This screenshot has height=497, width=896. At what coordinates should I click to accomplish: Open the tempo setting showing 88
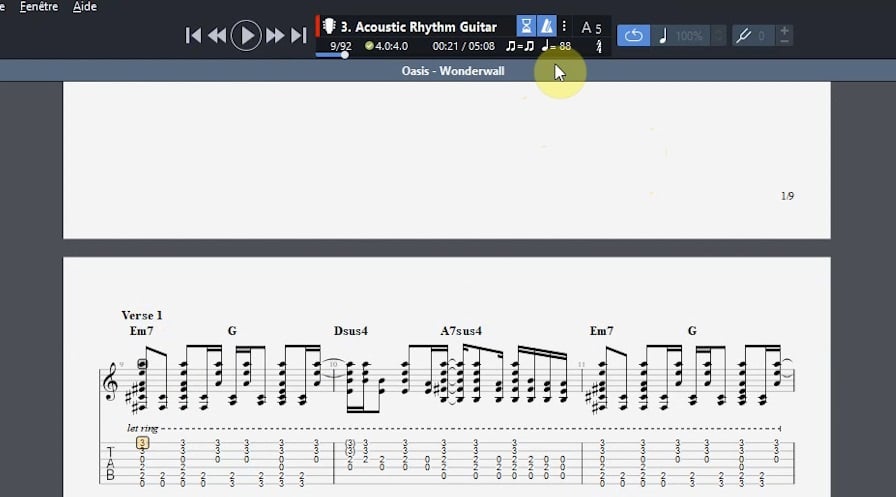coord(556,46)
